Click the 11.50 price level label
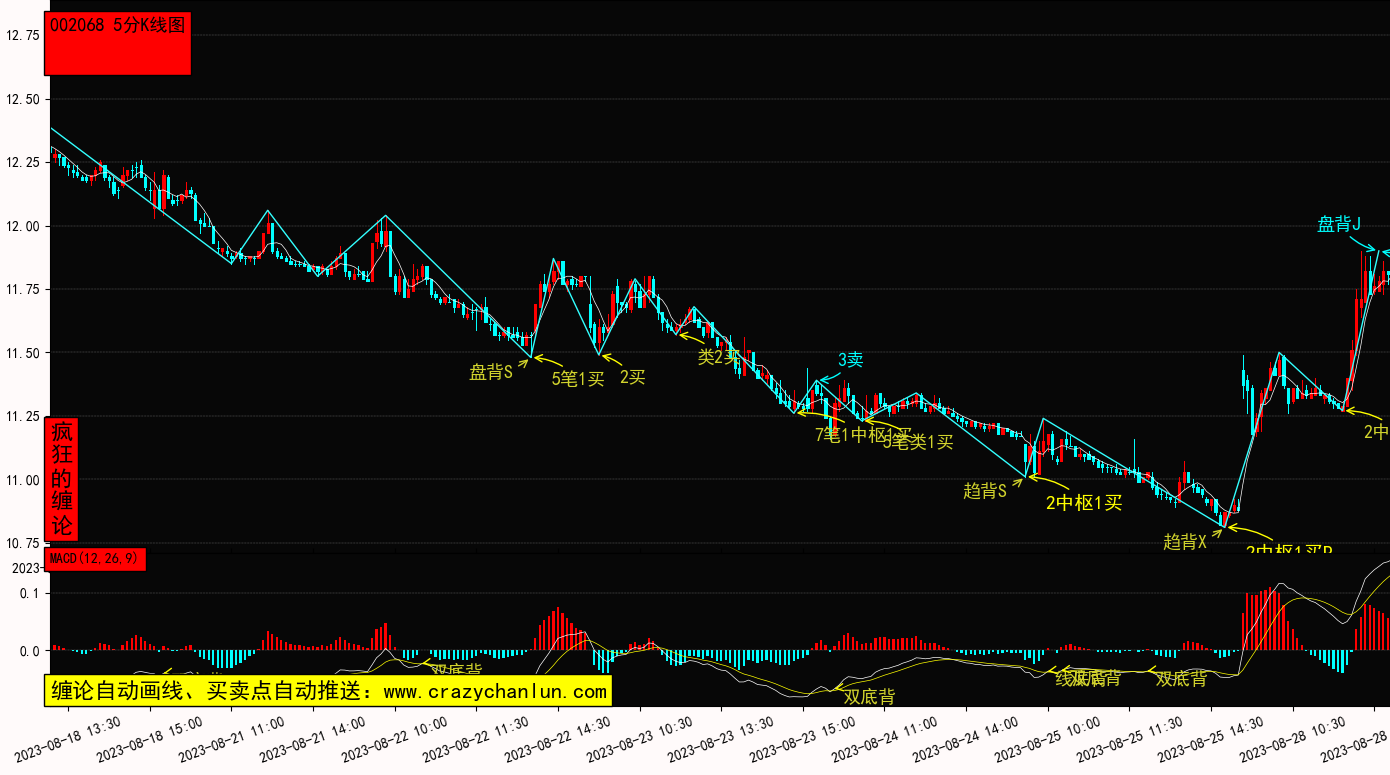 pos(22,353)
